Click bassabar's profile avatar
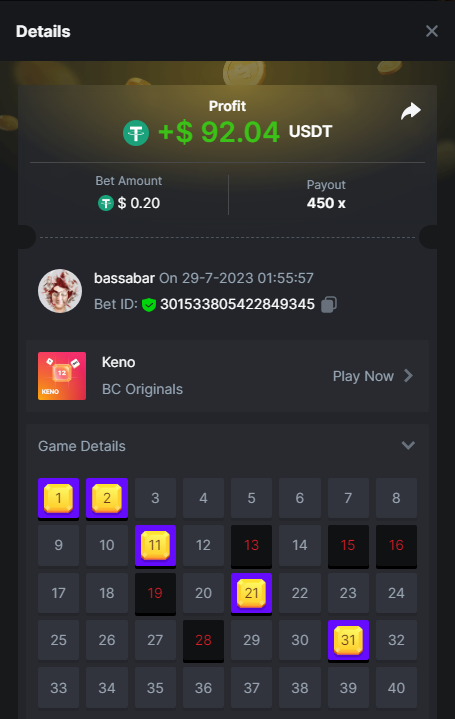Viewport: 455px width, 719px height. [60, 291]
